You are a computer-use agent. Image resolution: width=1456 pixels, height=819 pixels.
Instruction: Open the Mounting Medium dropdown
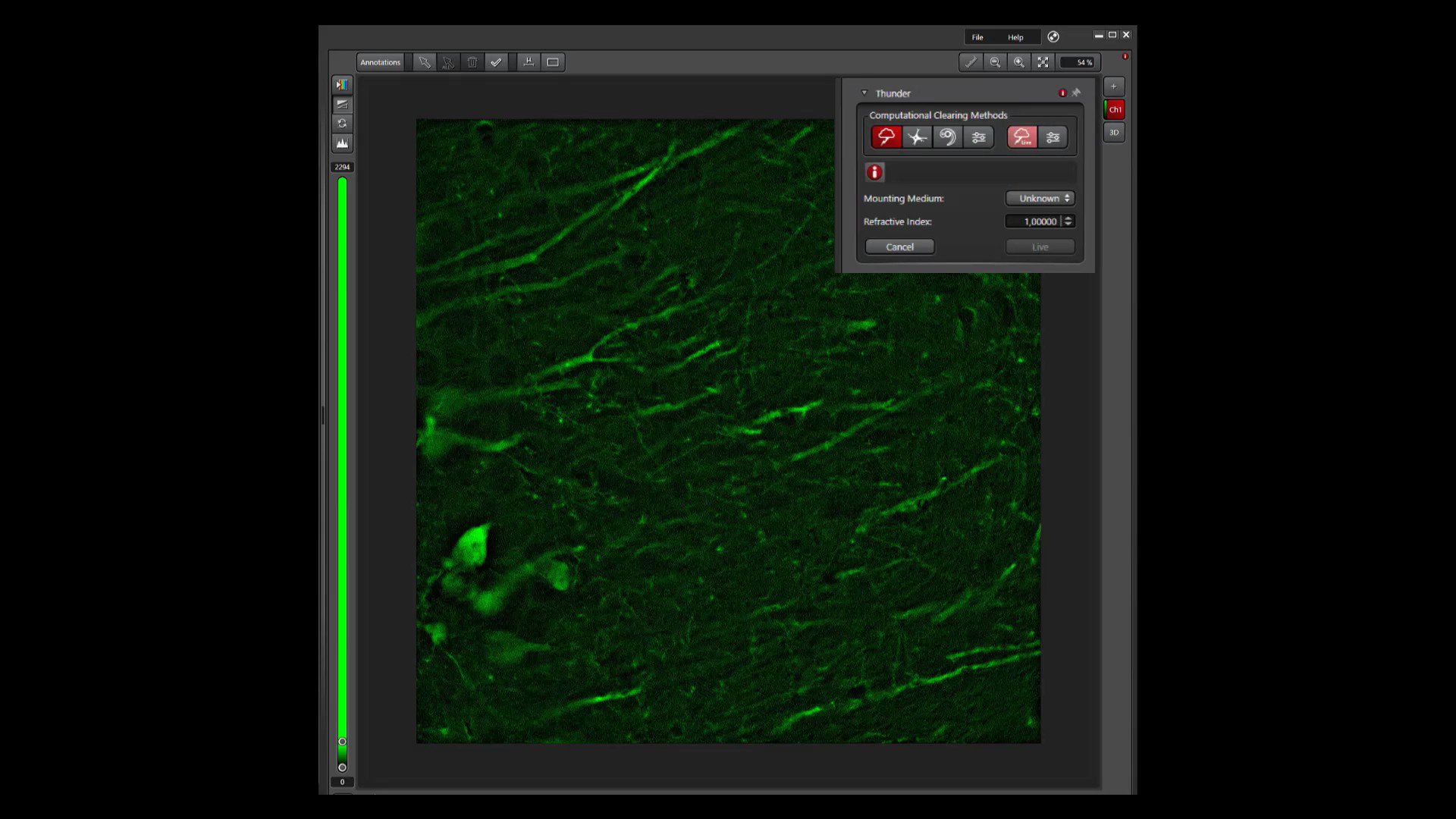tap(1040, 198)
